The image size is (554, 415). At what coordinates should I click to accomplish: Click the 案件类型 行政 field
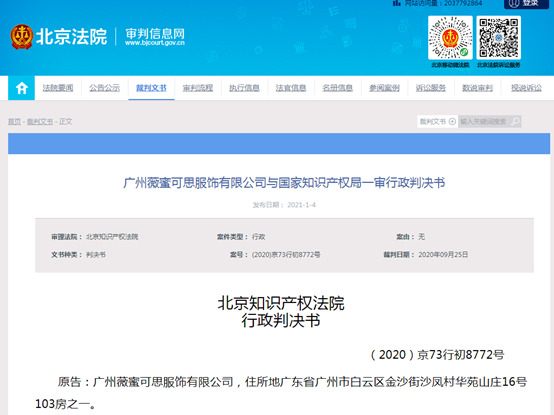pyautogui.click(x=241, y=237)
